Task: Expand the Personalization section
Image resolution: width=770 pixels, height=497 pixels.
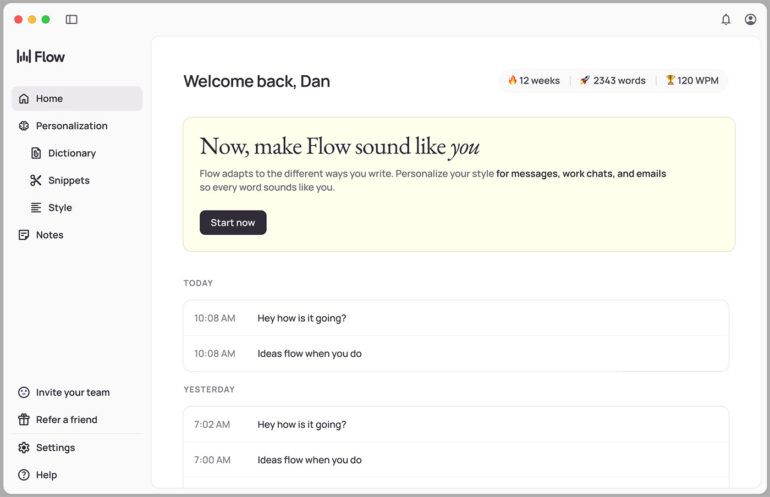Action: tap(71, 126)
